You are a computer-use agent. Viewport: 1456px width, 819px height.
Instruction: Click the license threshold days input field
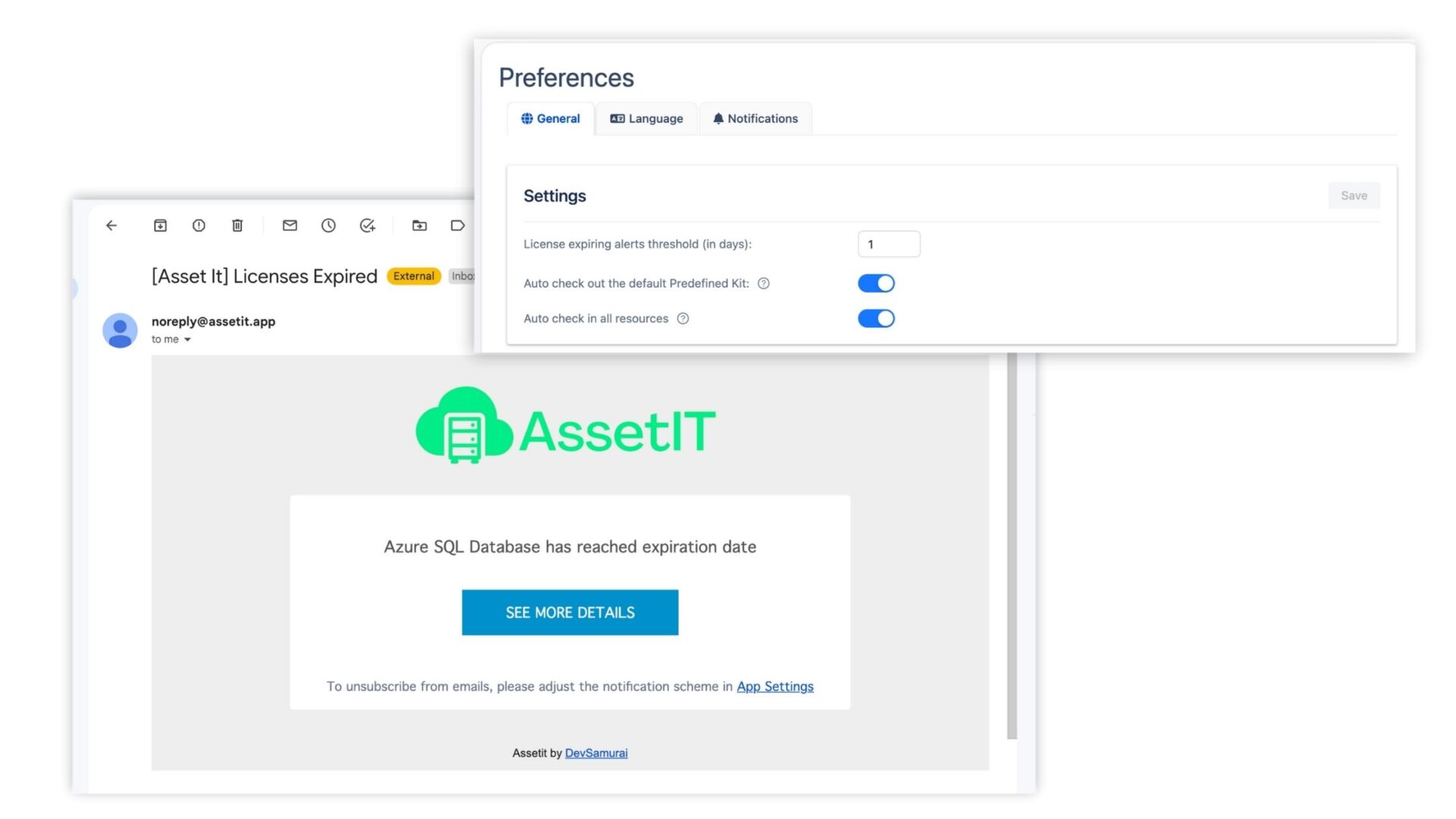[x=889, y=243]
